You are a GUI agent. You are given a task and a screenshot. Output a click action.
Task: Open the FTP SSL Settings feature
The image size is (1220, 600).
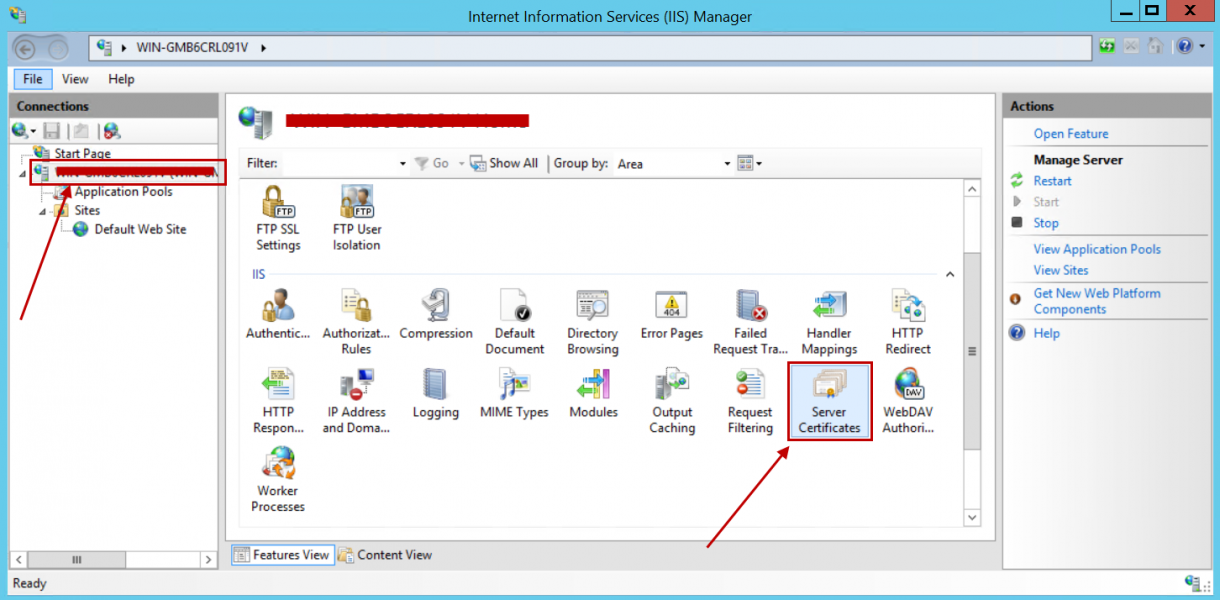point(278,218)
